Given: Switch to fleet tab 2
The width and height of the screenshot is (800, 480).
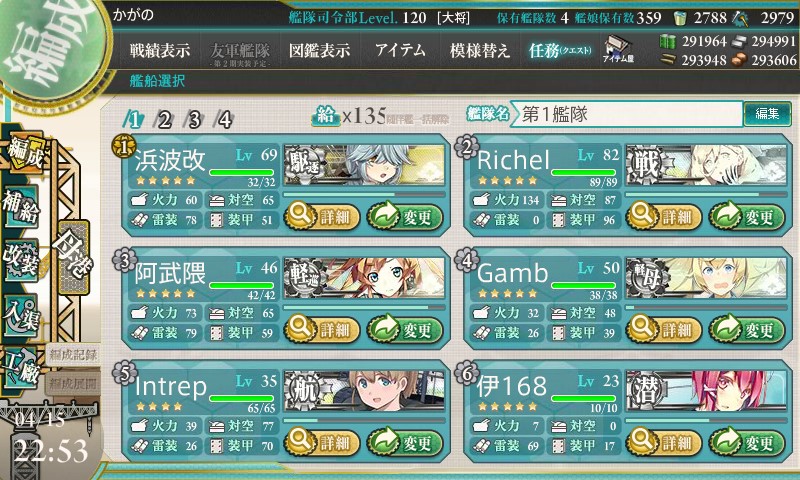Looking at the screenshot, I should pyautogui.click(x=164, y=120).
